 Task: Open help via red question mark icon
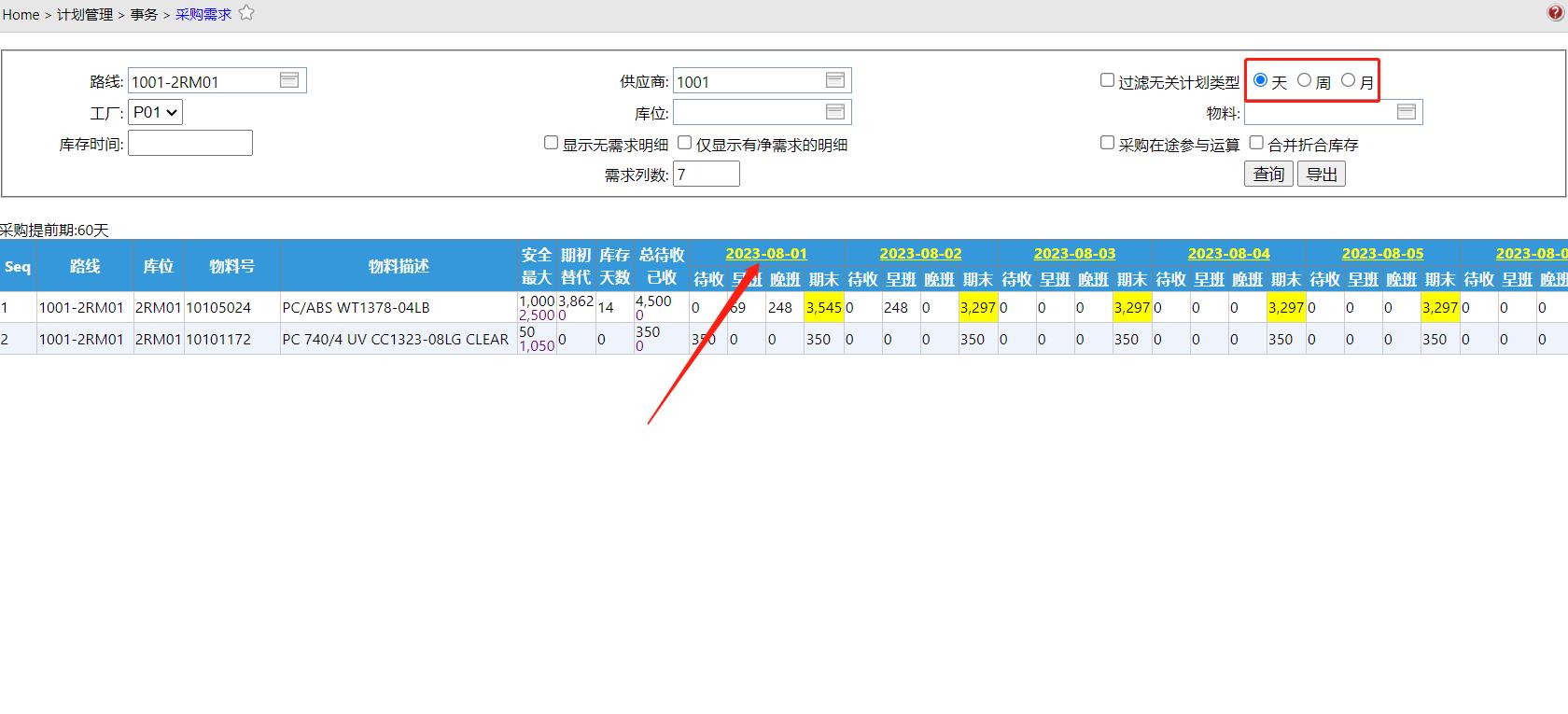click(x=1555, y=13)
